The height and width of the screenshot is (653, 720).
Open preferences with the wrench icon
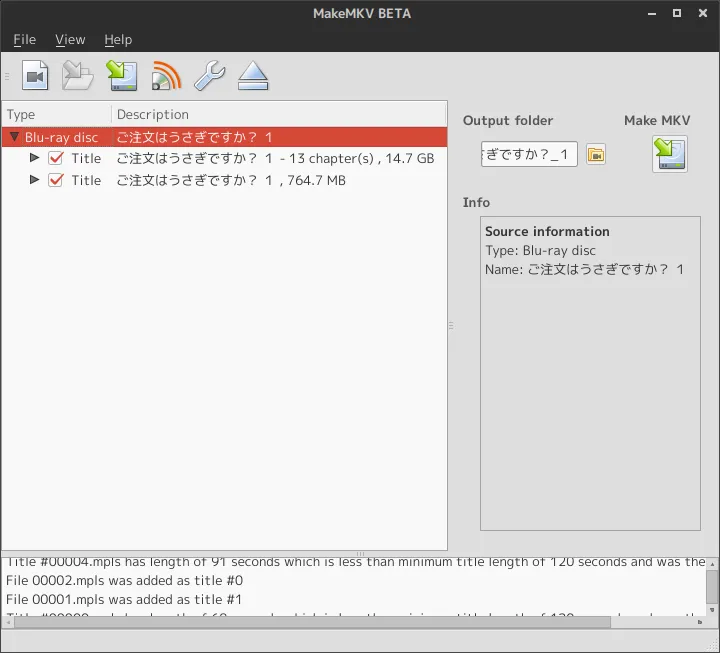[209, 76]
